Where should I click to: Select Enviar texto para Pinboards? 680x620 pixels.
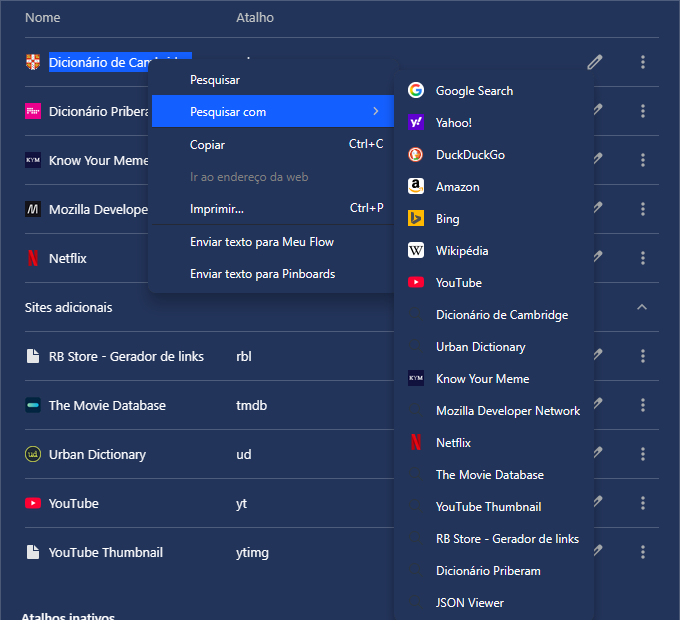pyautogui.click(x=273, y=274)
